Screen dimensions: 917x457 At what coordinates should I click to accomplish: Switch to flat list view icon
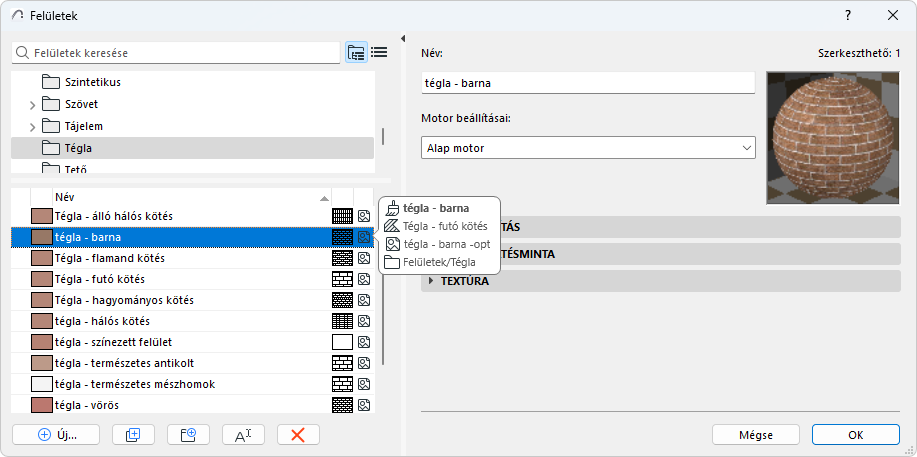(x=379, y=53)
